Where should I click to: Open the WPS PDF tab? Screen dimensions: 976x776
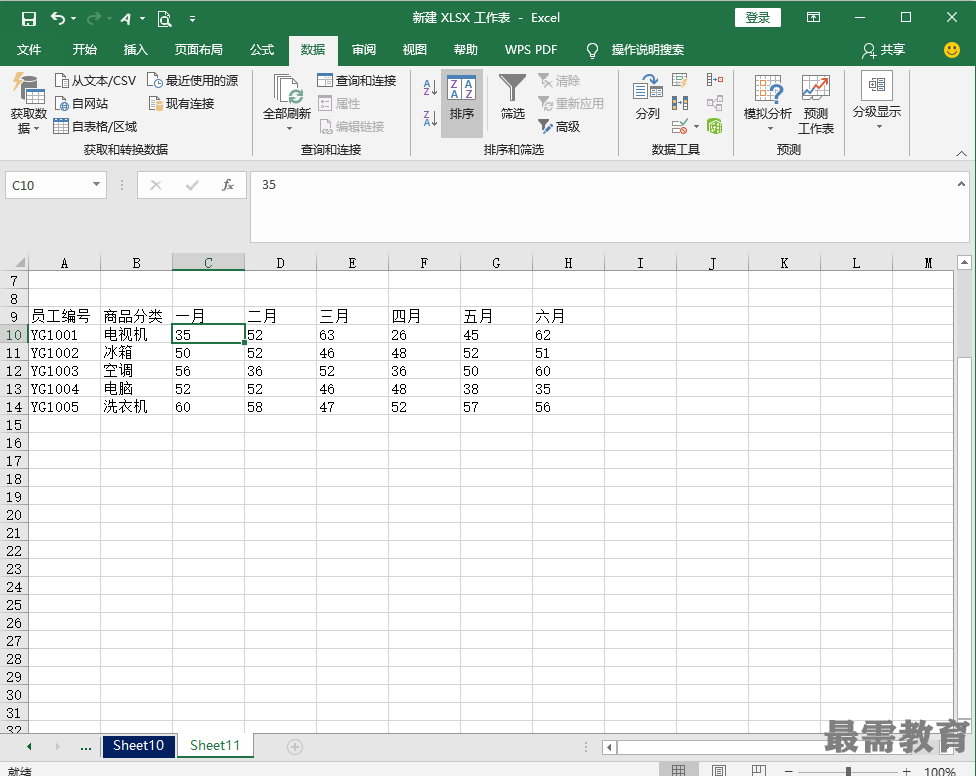(531, 50)
